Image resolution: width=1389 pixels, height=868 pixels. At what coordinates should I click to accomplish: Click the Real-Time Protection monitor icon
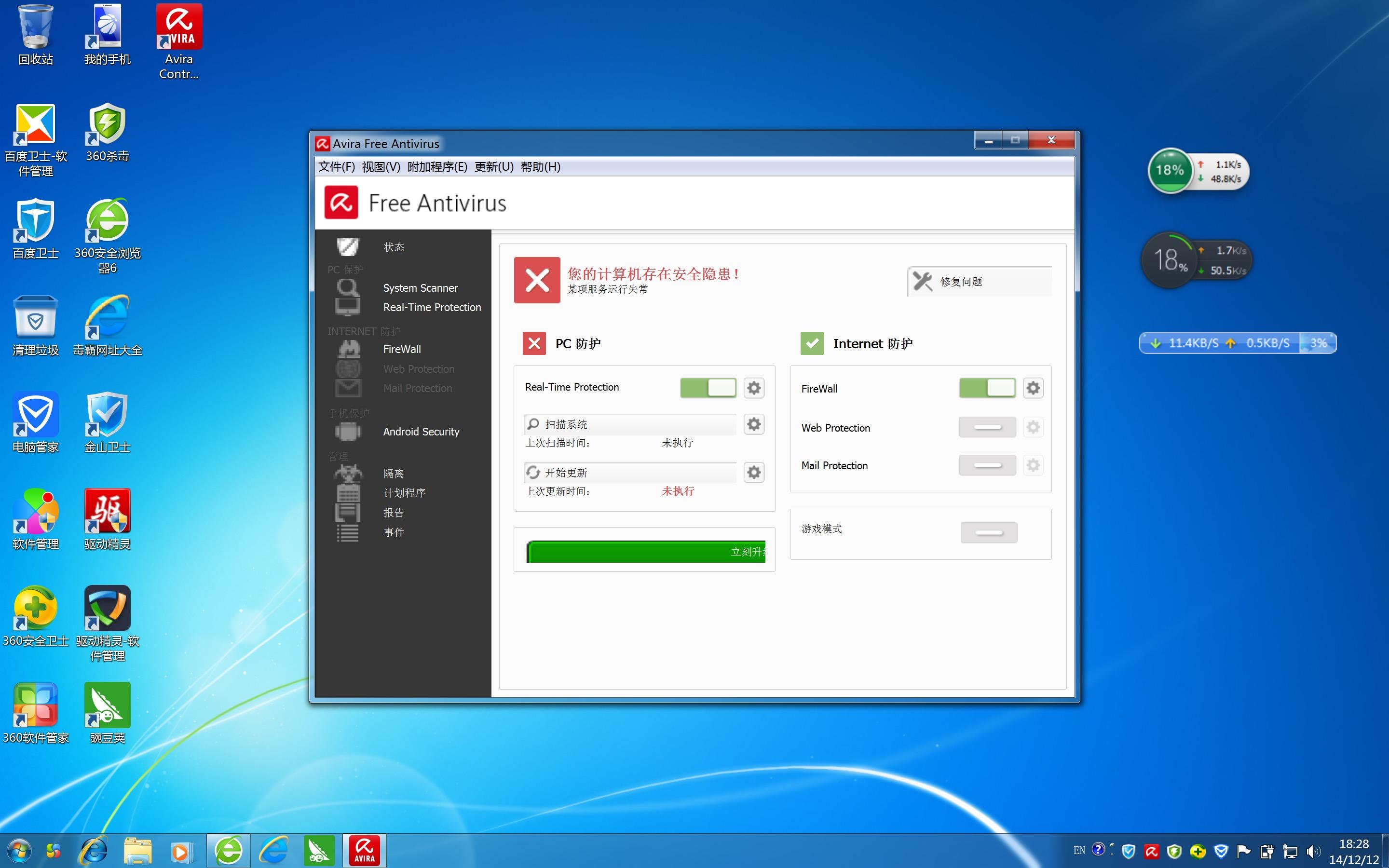[x=348, y=307]
